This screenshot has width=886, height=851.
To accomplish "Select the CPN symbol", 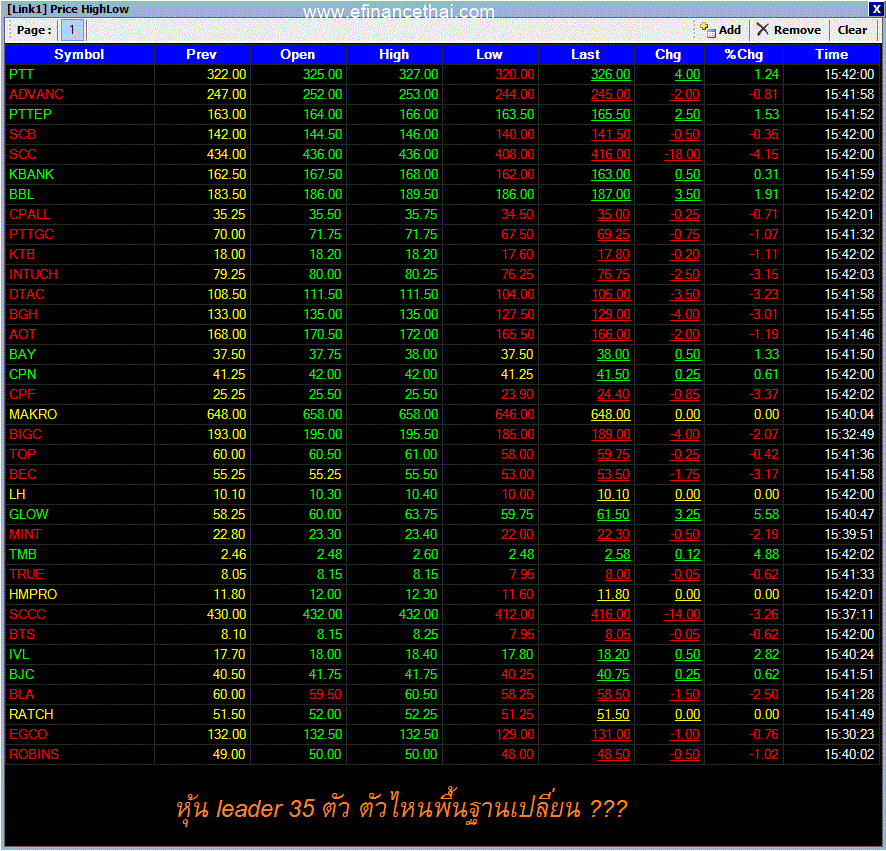I will click(23, 374).
